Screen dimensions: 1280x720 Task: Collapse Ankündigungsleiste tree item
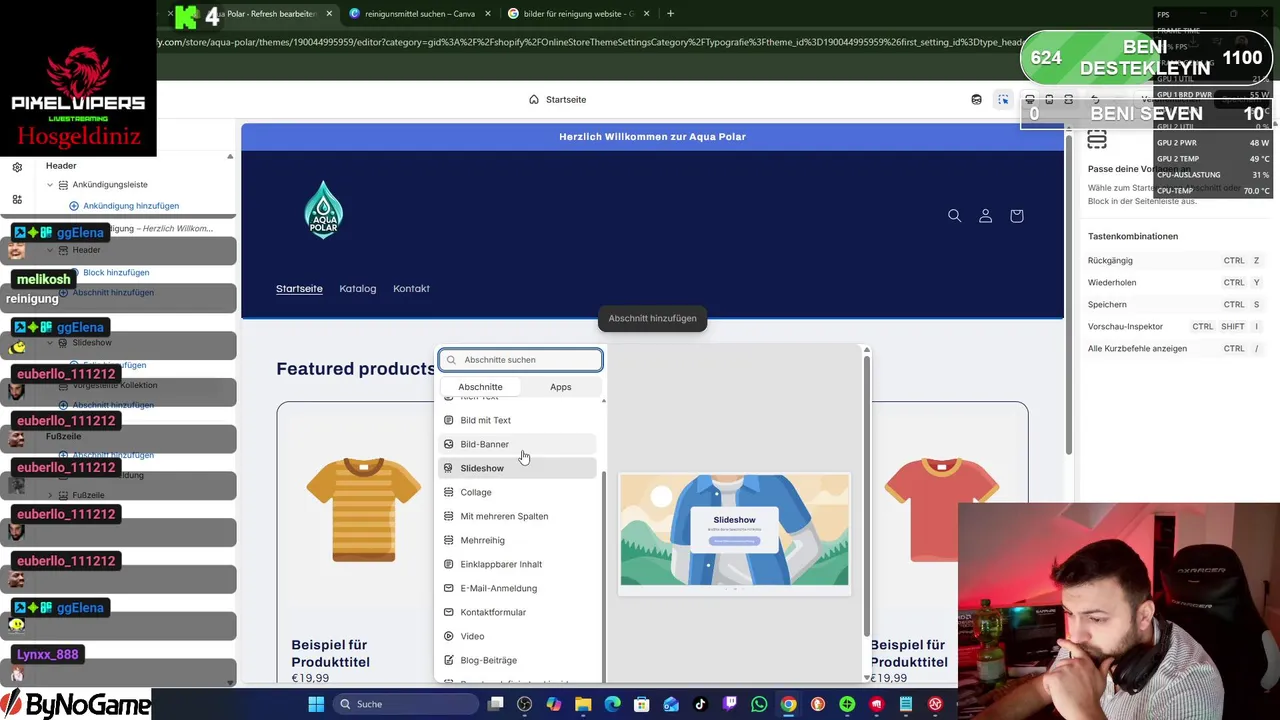(50, 185)
